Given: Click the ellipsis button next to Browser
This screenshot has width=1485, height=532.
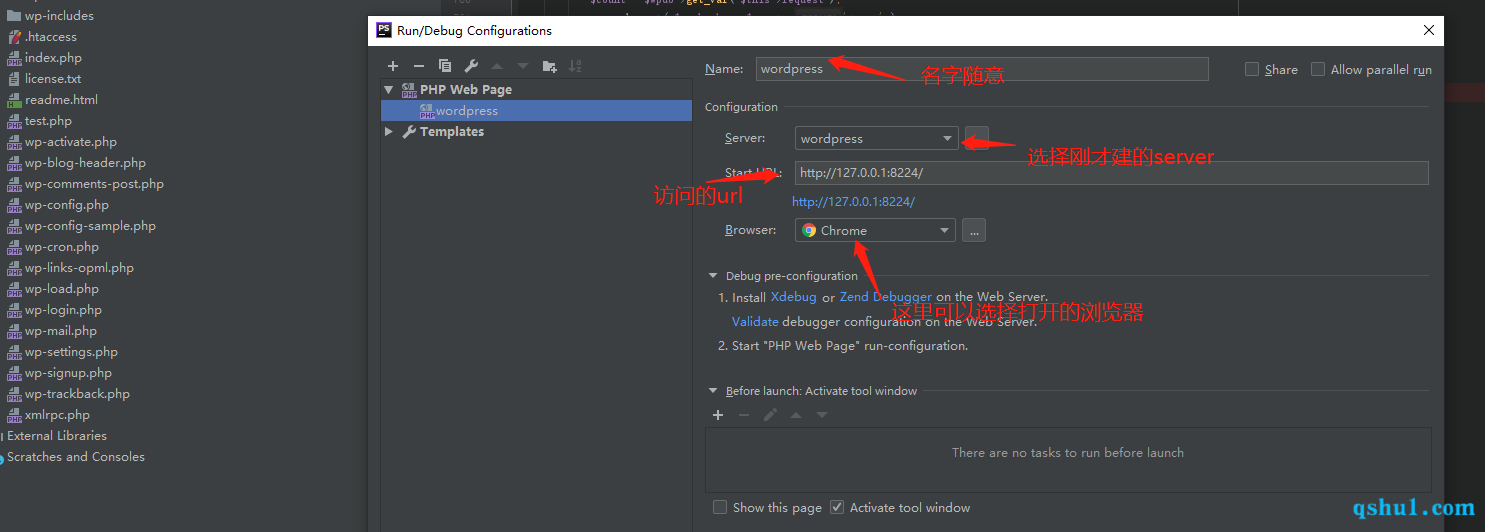Looking at the screenshot, I should click(x=974, y=230).
